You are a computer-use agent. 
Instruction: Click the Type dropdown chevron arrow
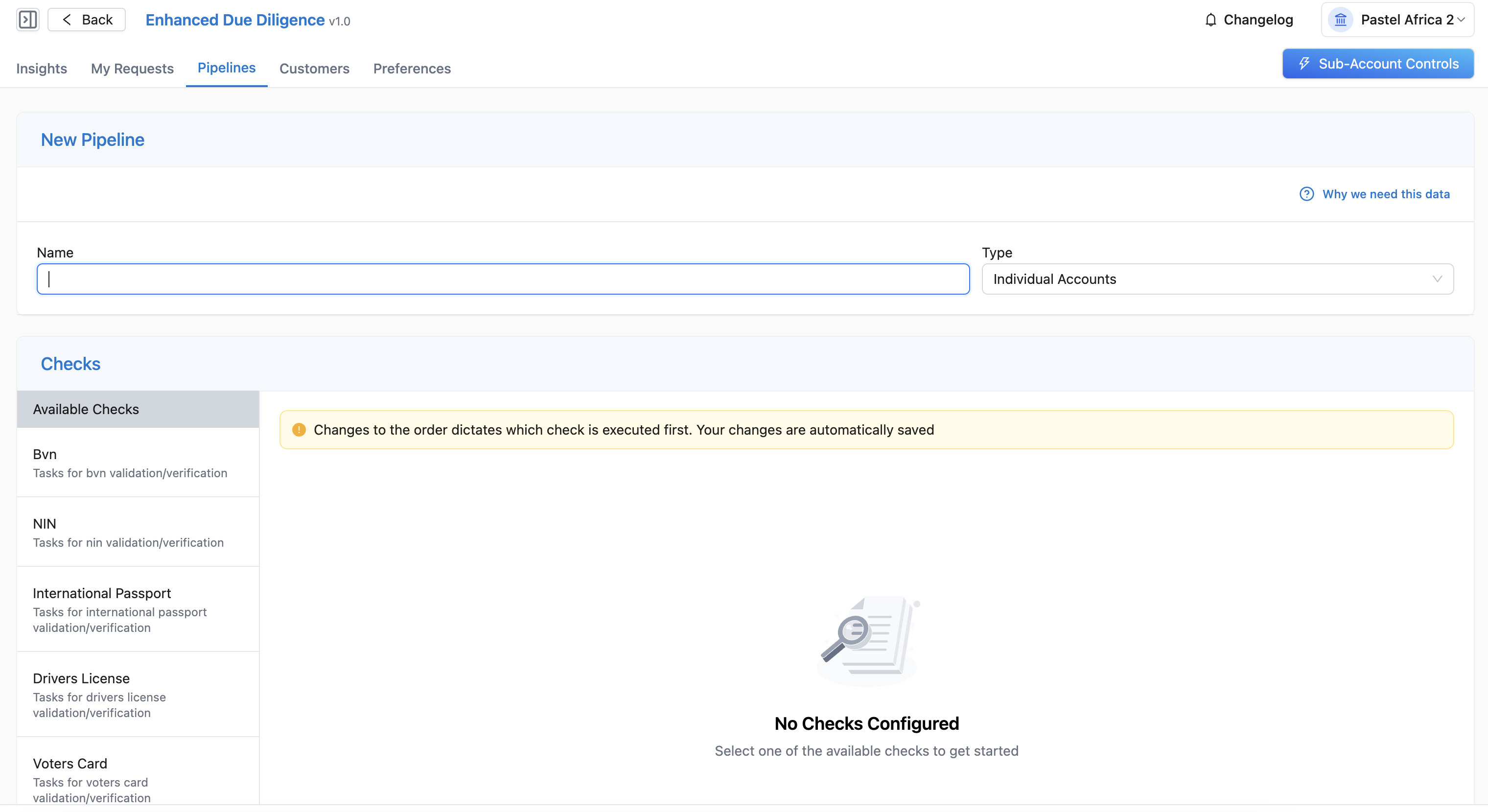coord(1437,279)
